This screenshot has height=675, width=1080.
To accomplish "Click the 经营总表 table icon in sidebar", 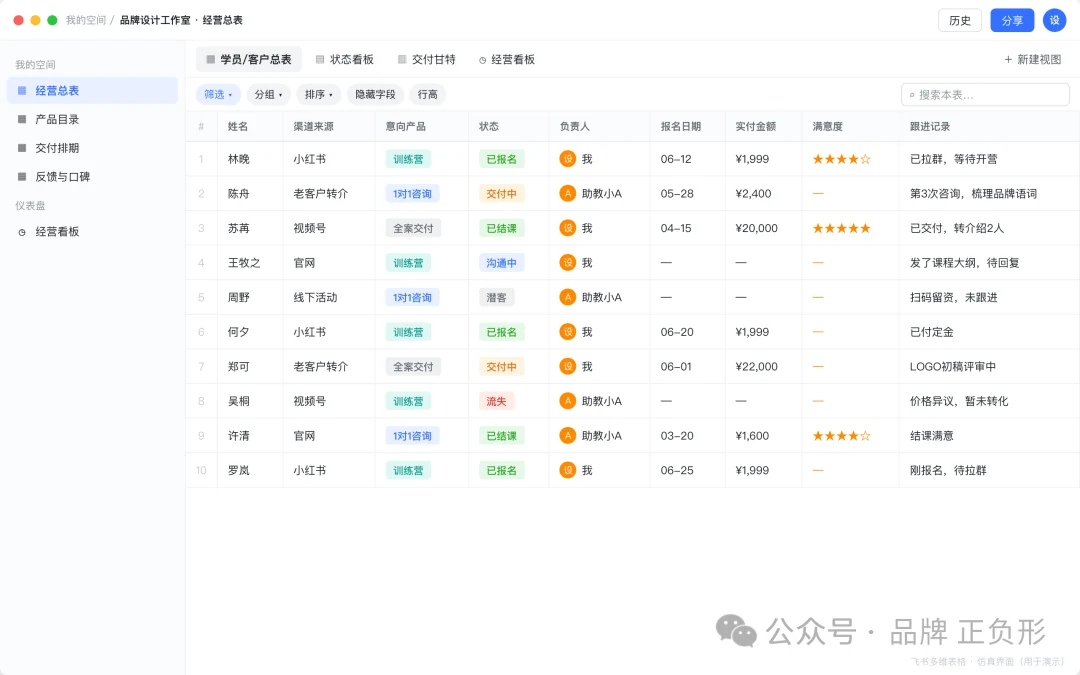I will click(x=22, y=90).
